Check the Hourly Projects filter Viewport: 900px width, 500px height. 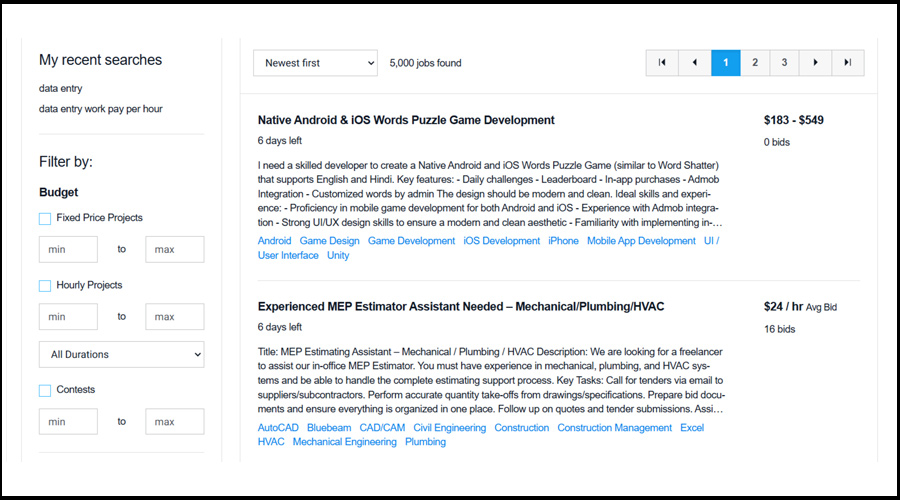pyautogui.click(x=45, y=286)
